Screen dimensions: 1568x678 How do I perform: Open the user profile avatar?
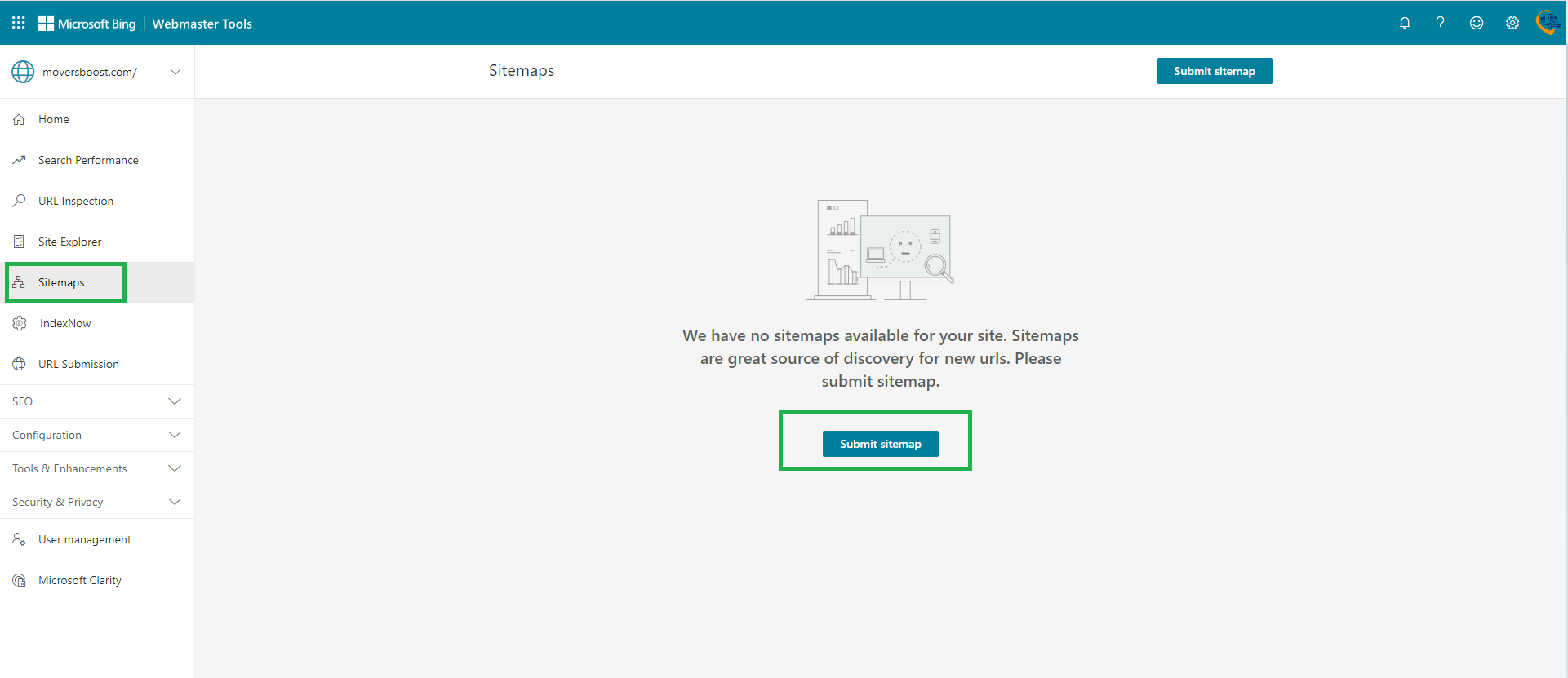tap(1548, 22)
